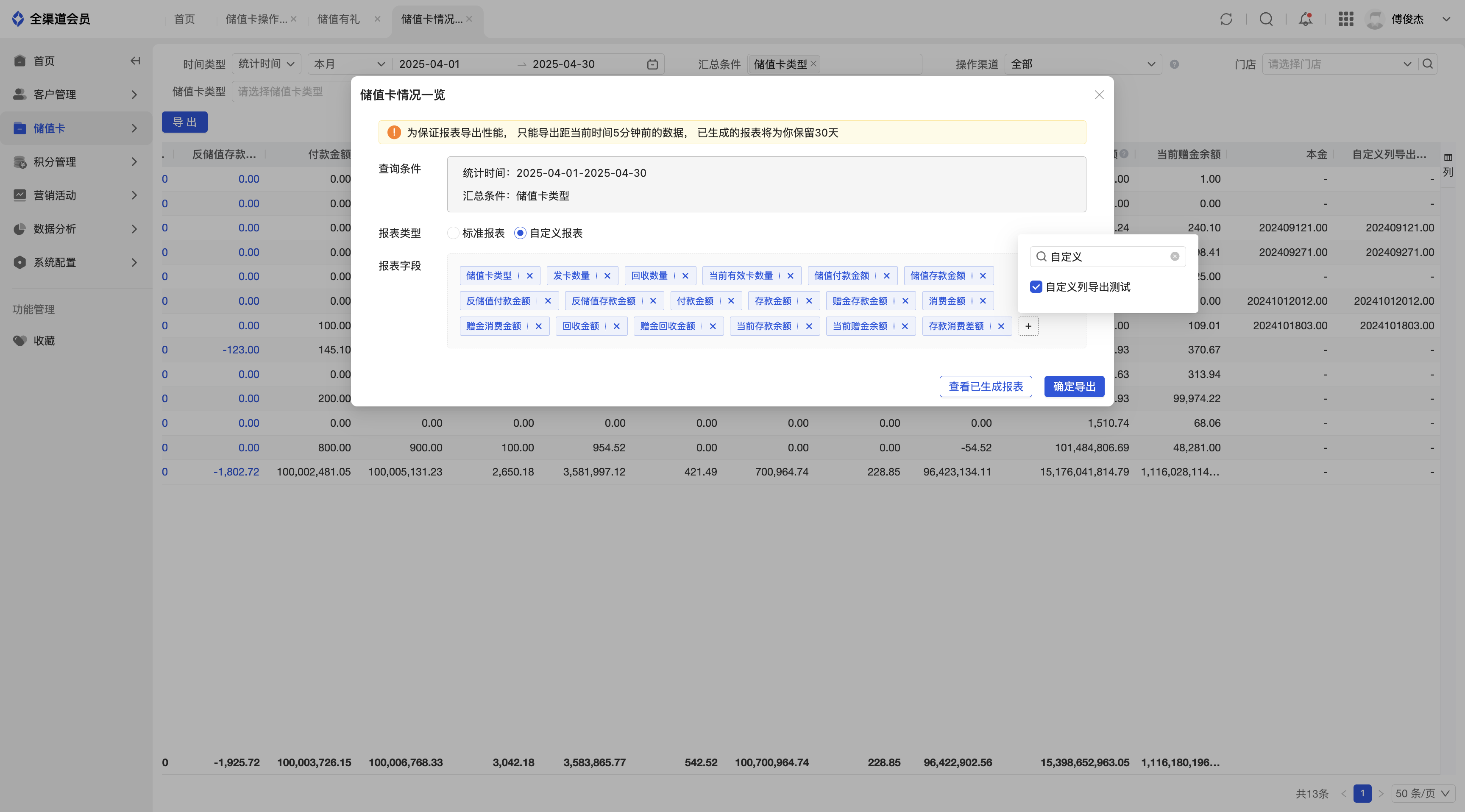Image resolution: width=1465 pixels, height=812 pixels.
Task: Expand the 客户管理 sidebar menu
Action: (75, 95)
